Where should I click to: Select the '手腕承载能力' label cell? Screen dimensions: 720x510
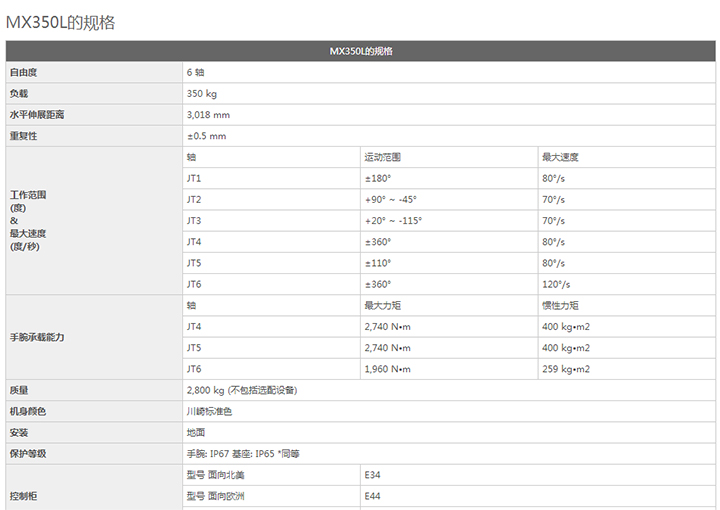(94, 337)
